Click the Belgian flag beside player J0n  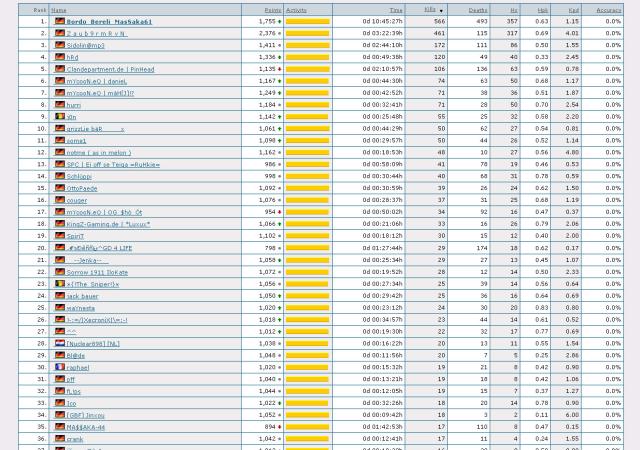pyautogui.click(x=60, y=117)
